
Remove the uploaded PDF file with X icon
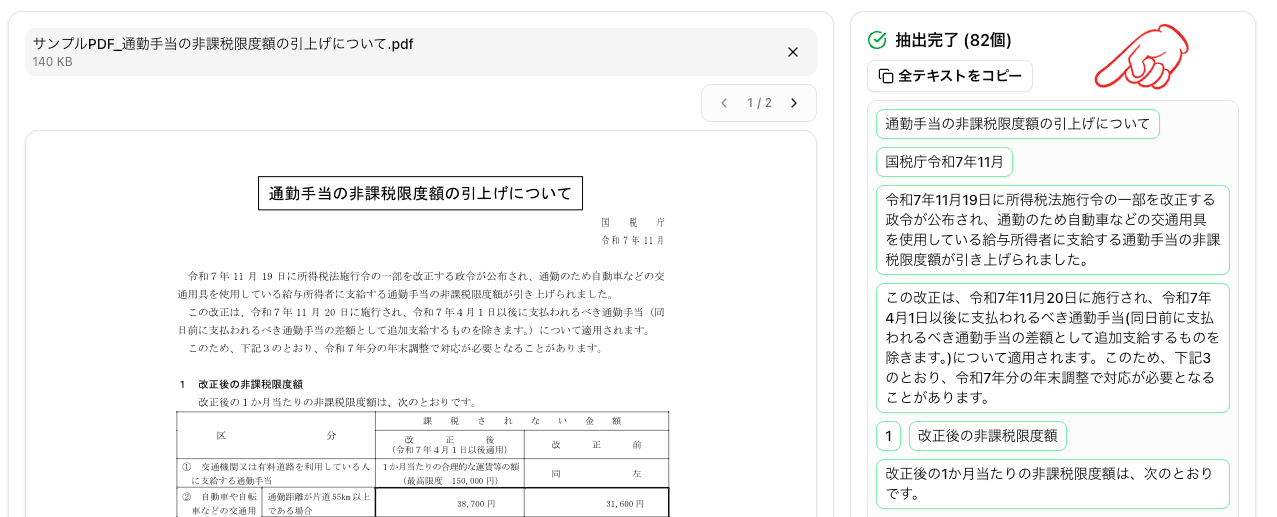pyautogui.click(x=793, y=52)
